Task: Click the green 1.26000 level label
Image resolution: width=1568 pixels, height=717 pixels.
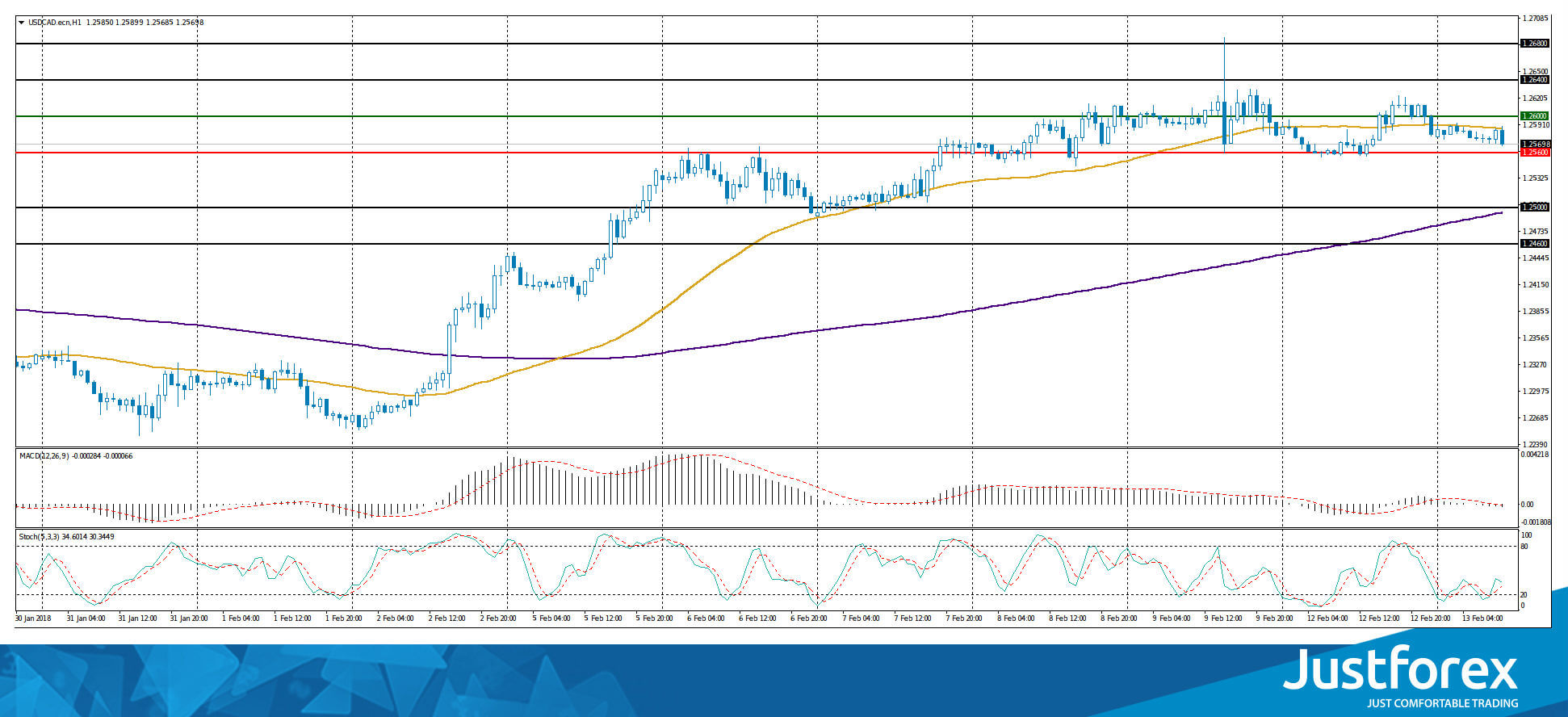Action: coord(1535,116)
